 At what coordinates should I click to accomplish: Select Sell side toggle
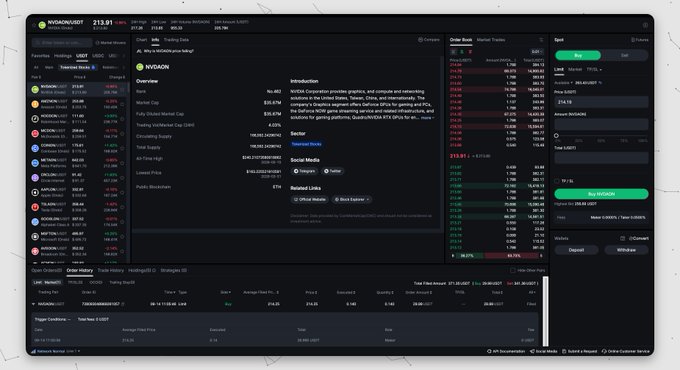click(x=625, y=56)
